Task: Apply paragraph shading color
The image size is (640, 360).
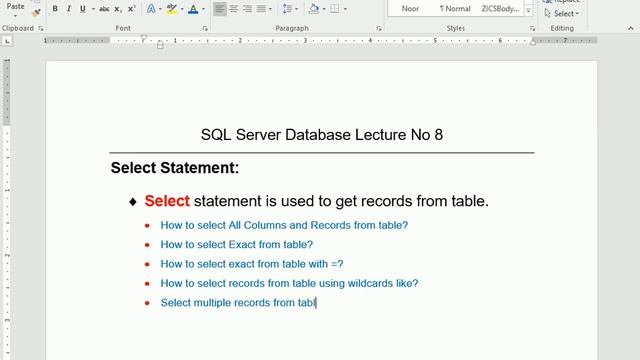Action: tap(314, 9)
